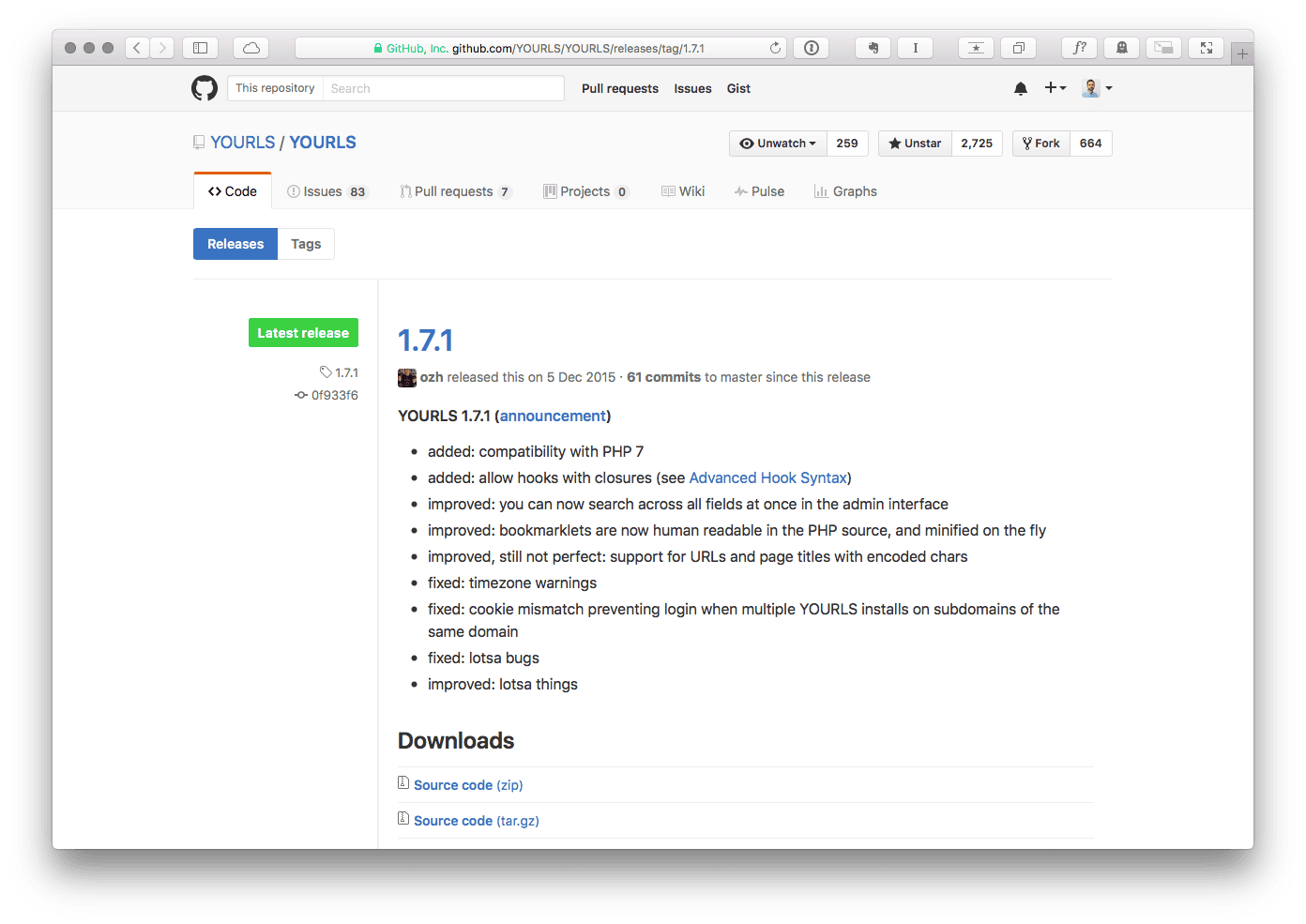
Task: Enter full screen via toolbar arrows
Action: [x=1207, y=48]
